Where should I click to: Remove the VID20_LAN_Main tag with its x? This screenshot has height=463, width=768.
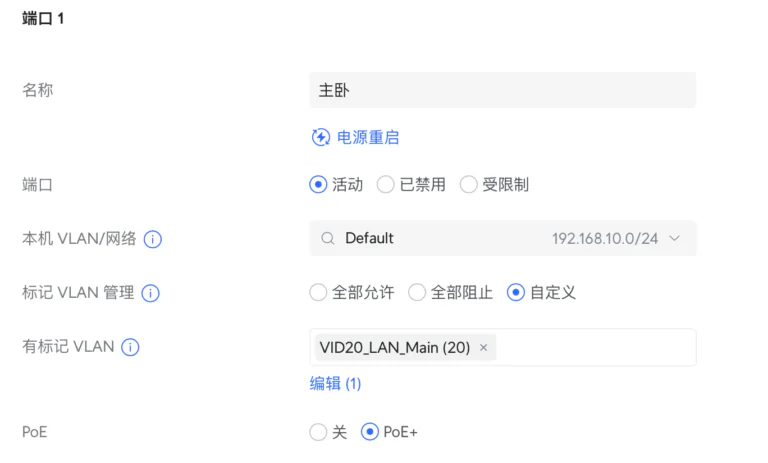click(484, 348)
